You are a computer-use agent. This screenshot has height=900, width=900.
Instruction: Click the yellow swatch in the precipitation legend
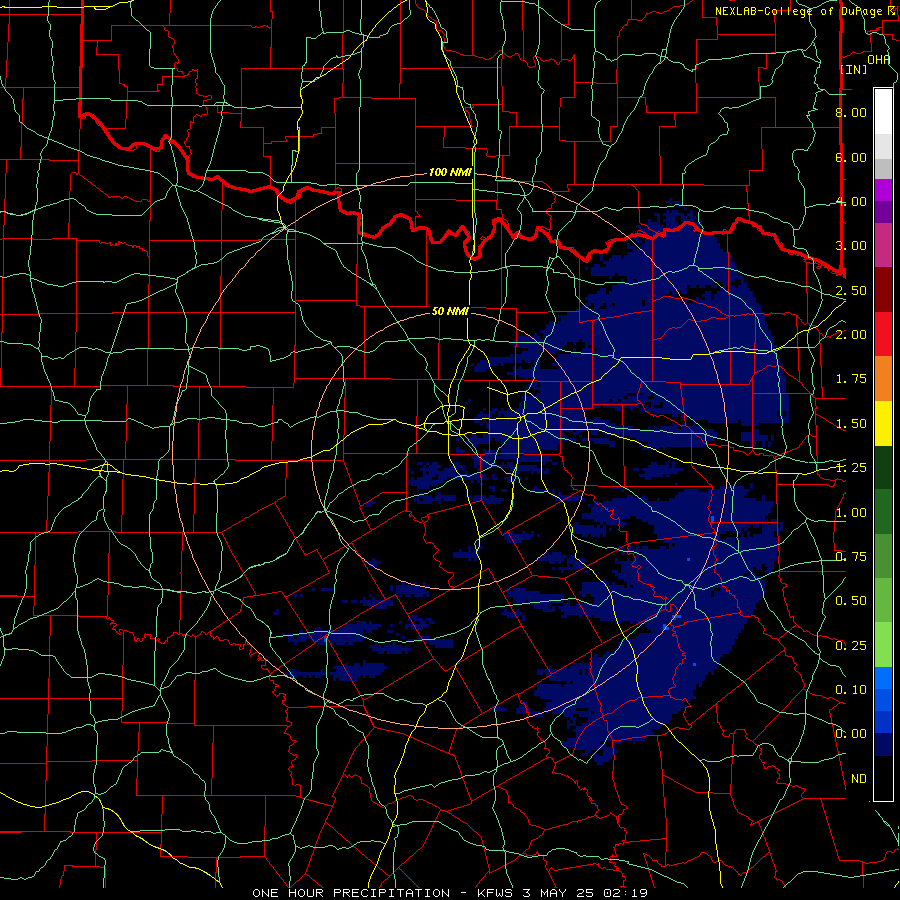coord(883,423)
